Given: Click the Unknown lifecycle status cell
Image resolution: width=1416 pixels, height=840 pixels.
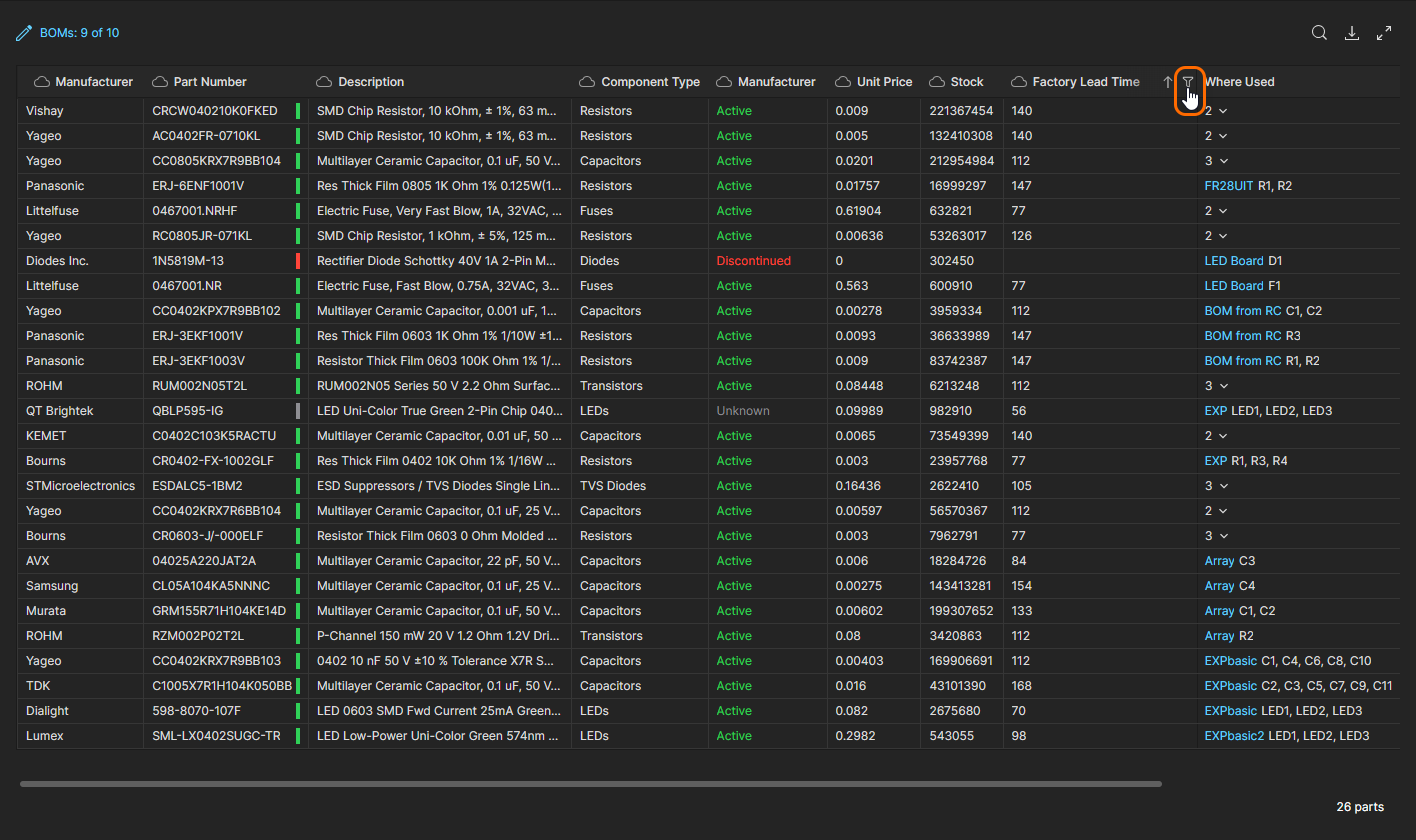Looking at the screenshot, I should (x=743, y=411).
